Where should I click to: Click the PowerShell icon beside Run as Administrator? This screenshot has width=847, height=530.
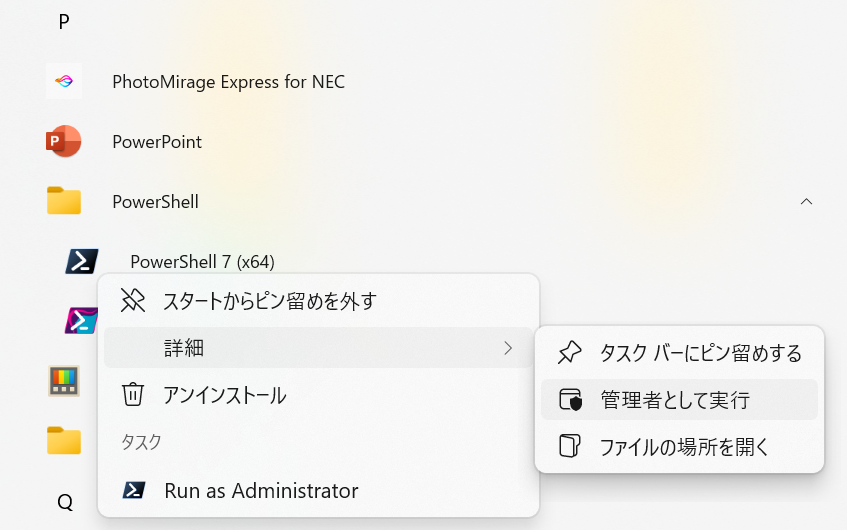(133, 491)
